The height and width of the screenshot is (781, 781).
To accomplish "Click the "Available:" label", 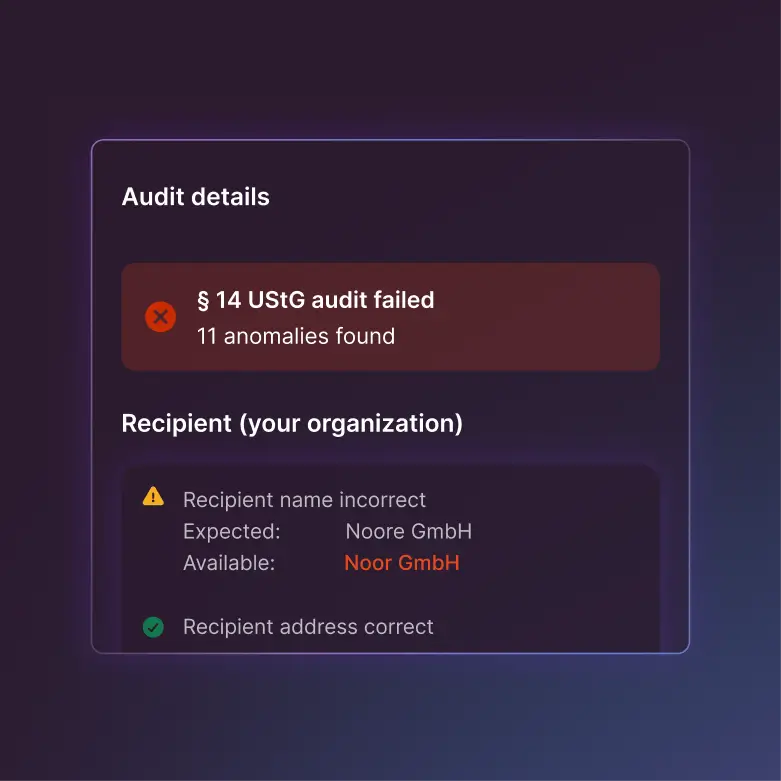I will 228,563.
